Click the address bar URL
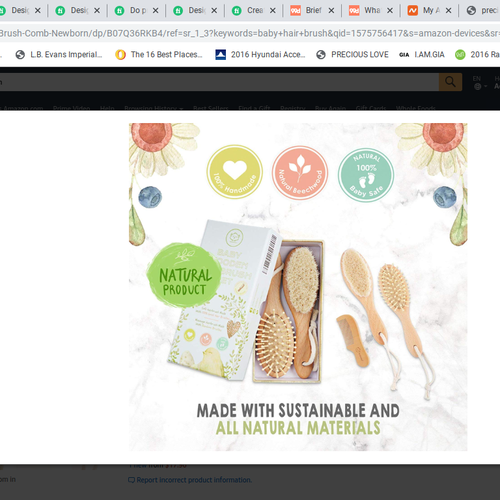The height and width of the screenshot is (500, 500). point(250,33)
